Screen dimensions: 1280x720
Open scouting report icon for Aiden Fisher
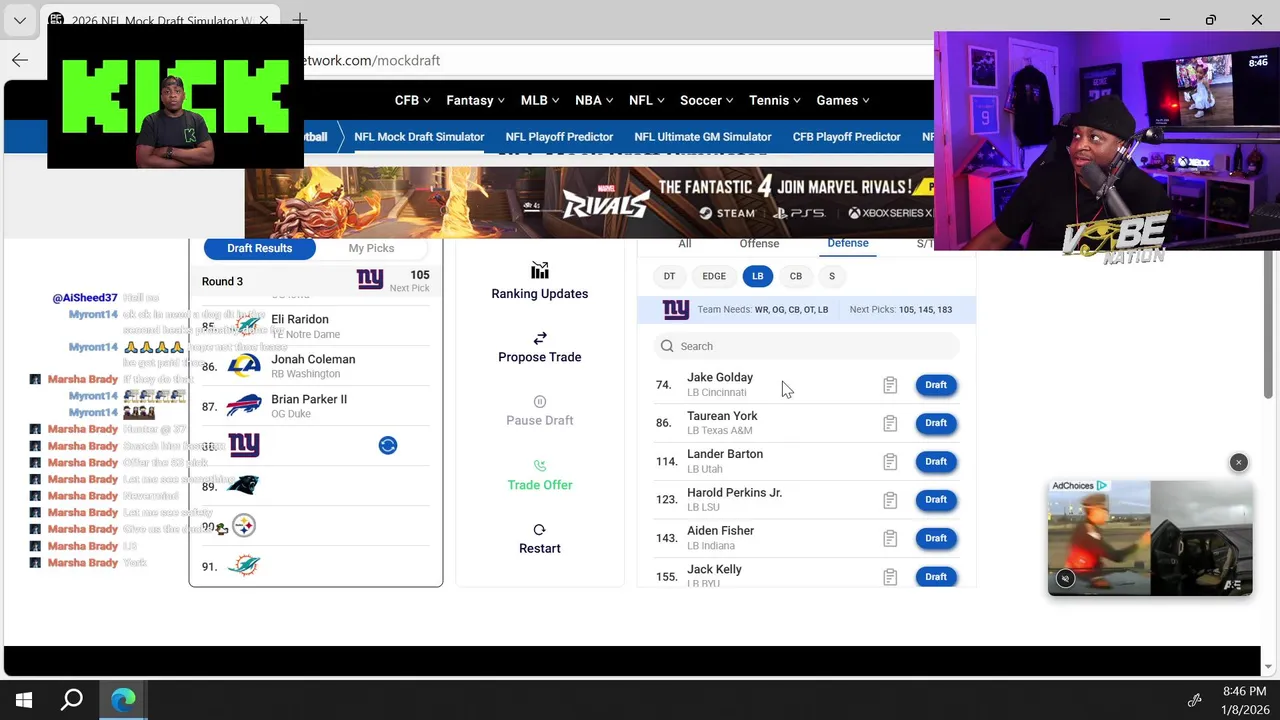click(890, 538)
